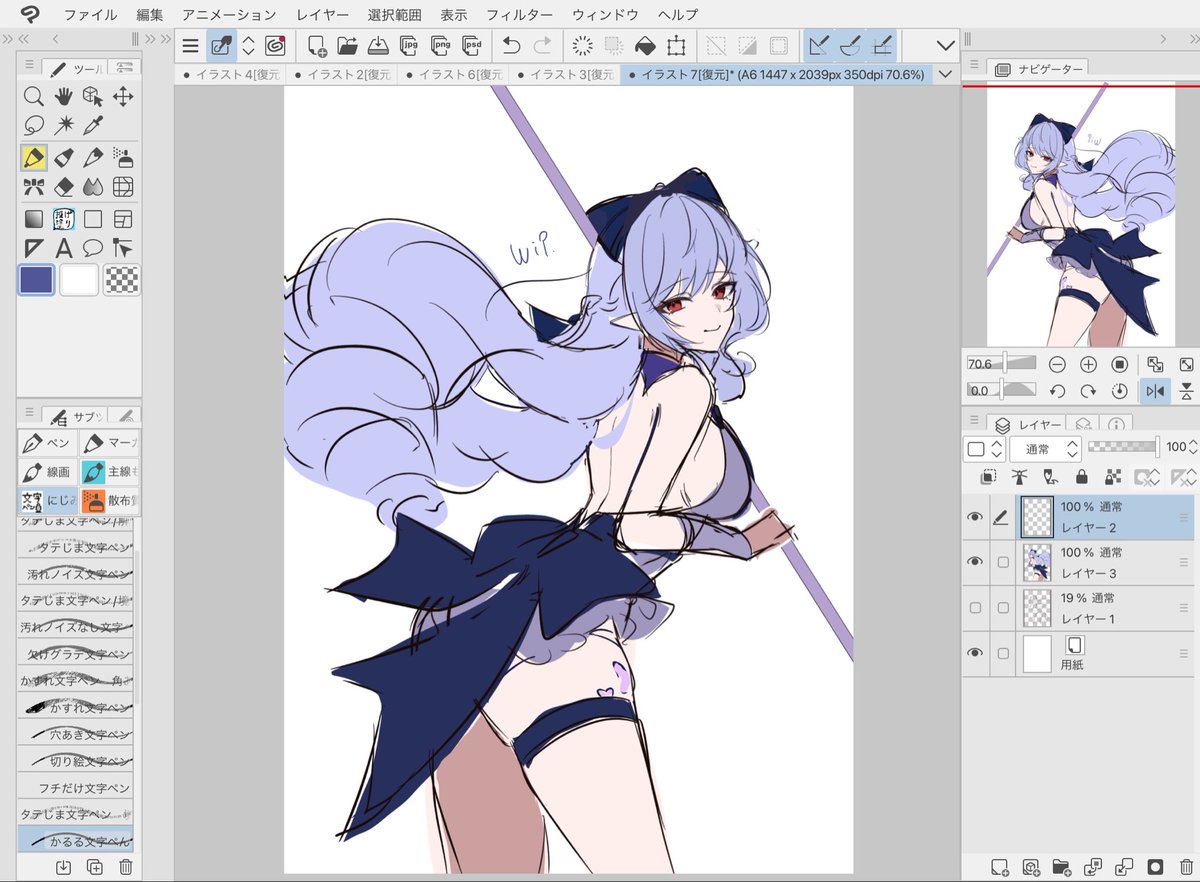This screenshot has width=1200, height=882.
Task: Export as PNG from command bar
Action: pyautogui.click(x=439, y=46)
